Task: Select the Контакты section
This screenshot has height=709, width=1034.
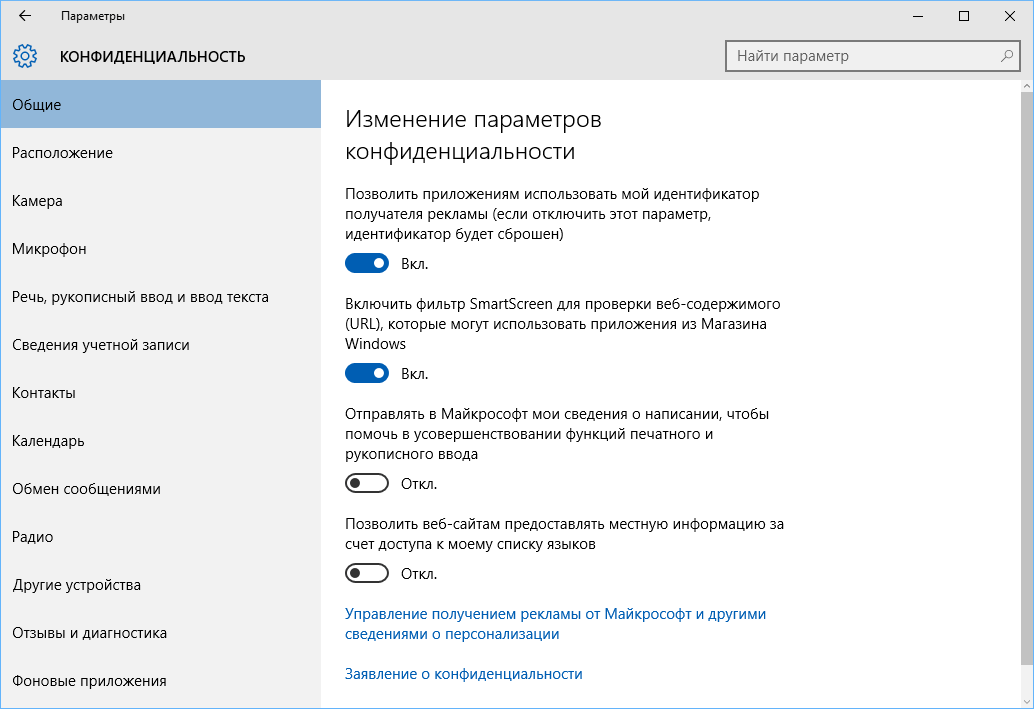Action: (x=46, y=392)
